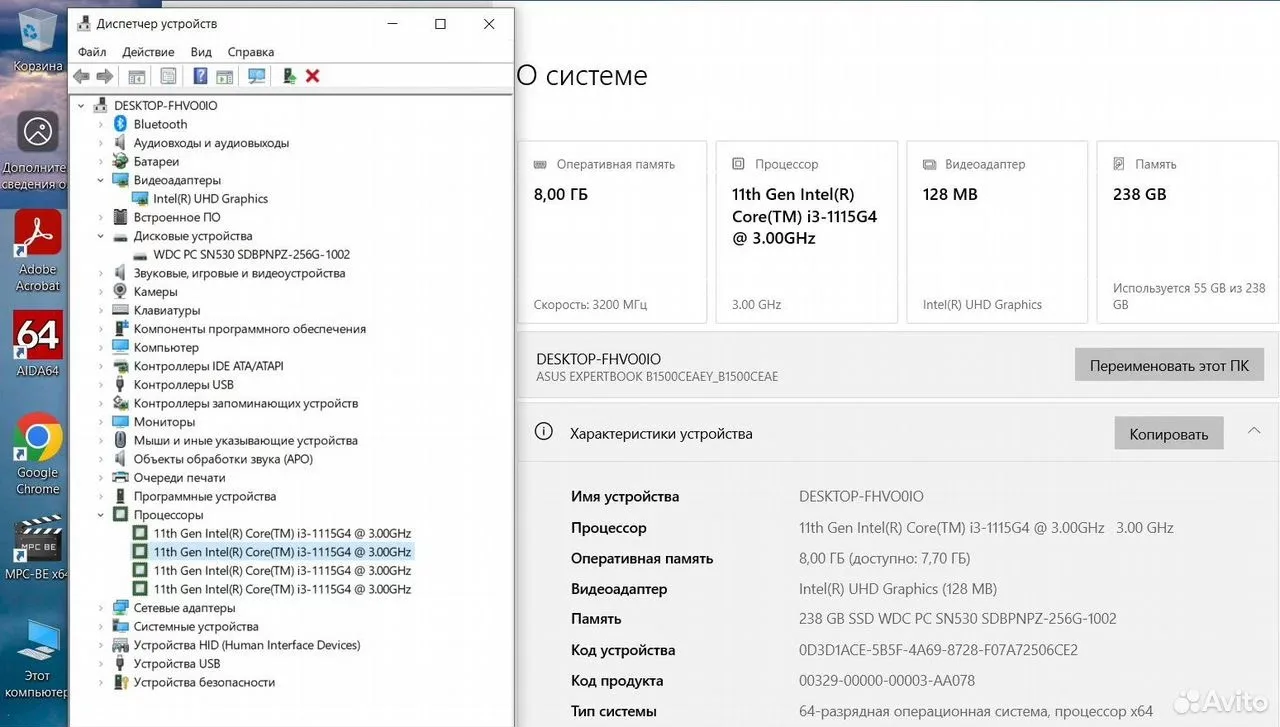The height and width of the screenshot is (727, 1280).
Task: Click the info icon beside Характеристики устройства
Action: coord(543,432)
